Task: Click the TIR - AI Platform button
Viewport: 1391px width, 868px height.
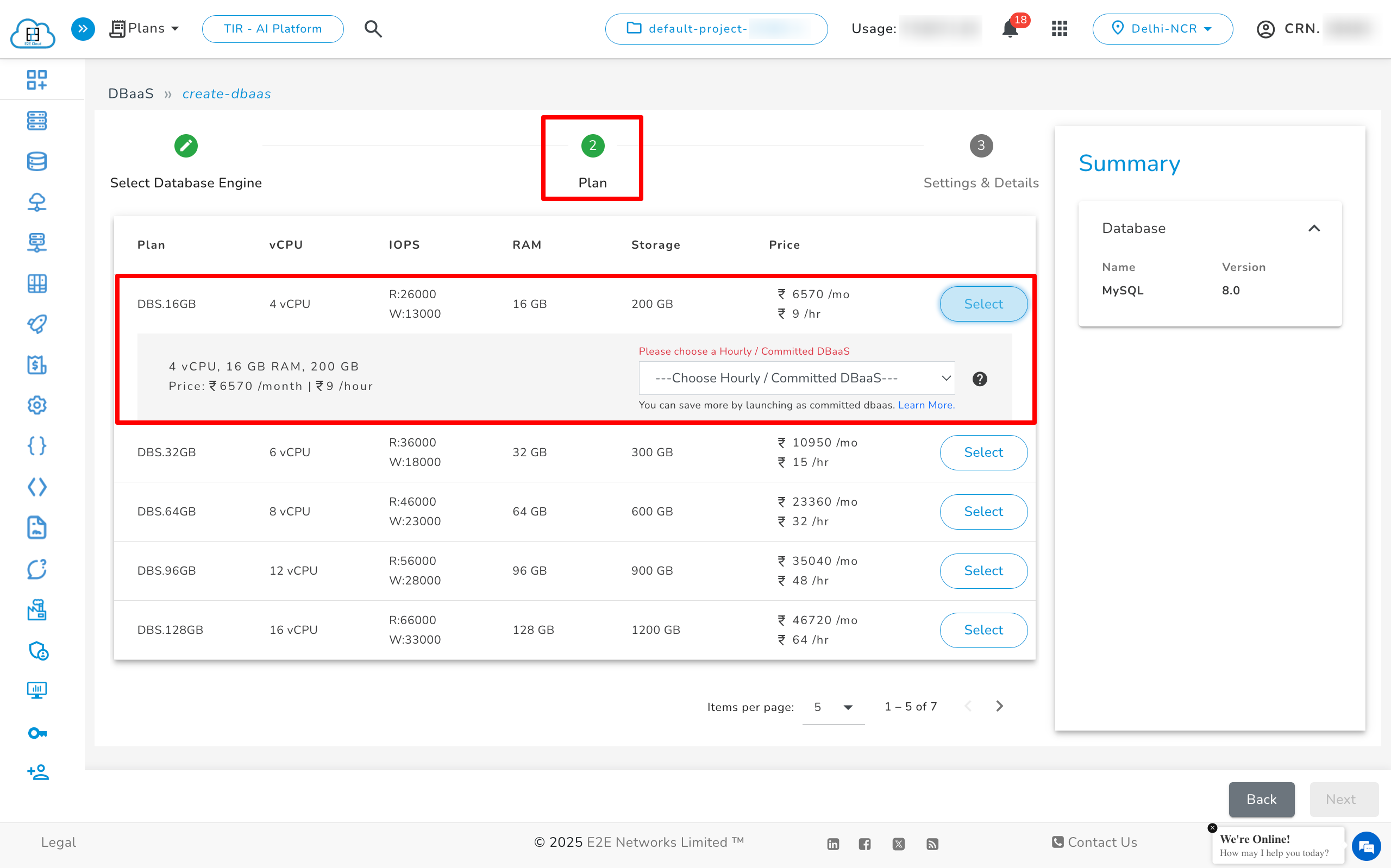Action: point(273,29)
